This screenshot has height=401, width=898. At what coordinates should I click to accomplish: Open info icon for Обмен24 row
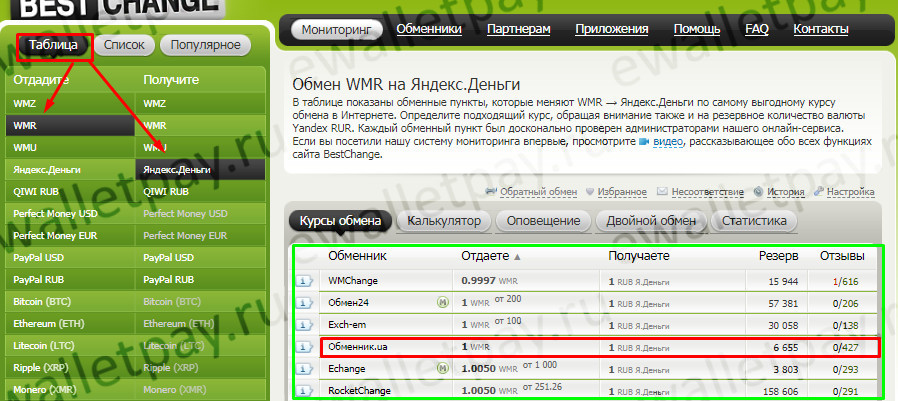coord(305,302)
